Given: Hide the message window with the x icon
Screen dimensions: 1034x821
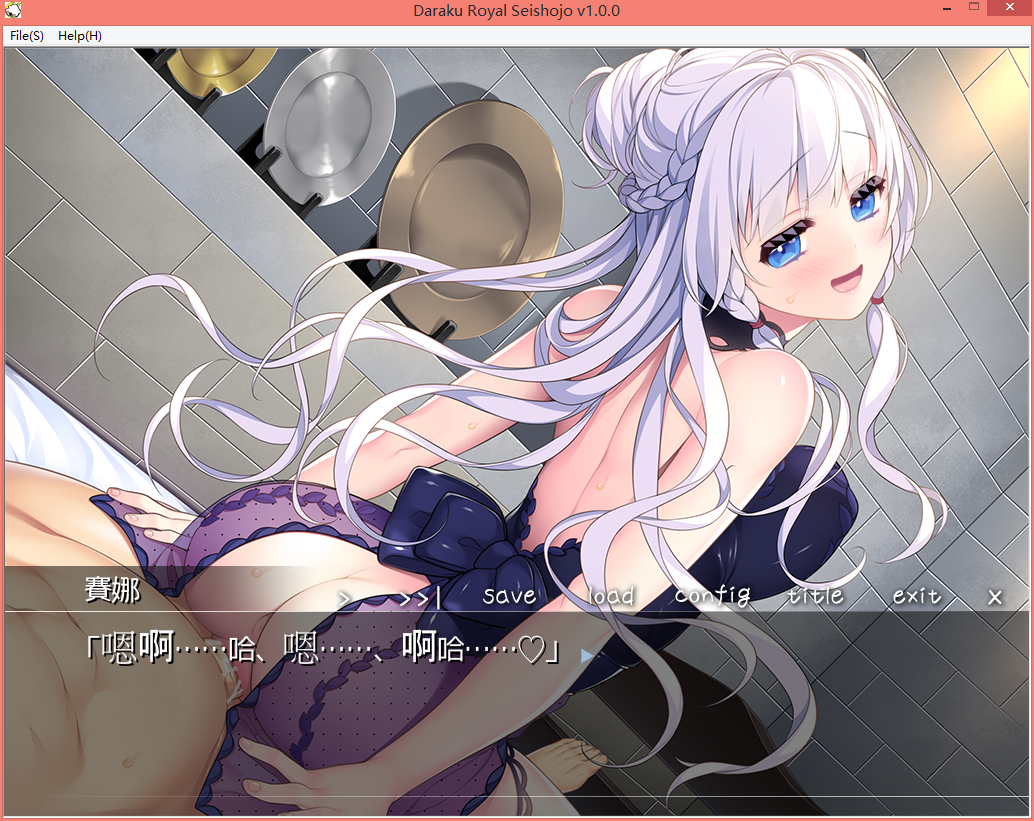Looking at the screenshot, I should coord(994,597).
